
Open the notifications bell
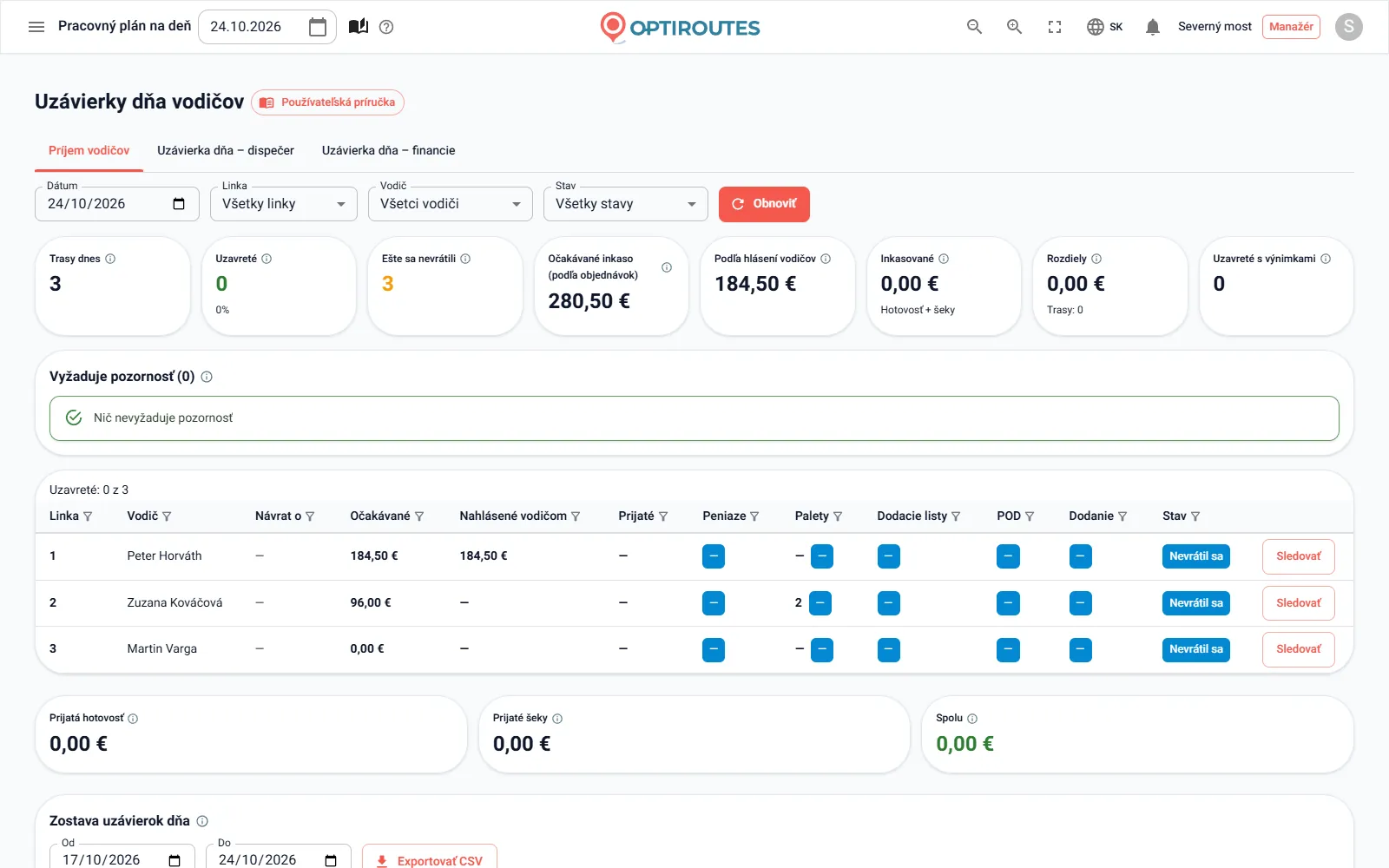tap(1153, 27)
